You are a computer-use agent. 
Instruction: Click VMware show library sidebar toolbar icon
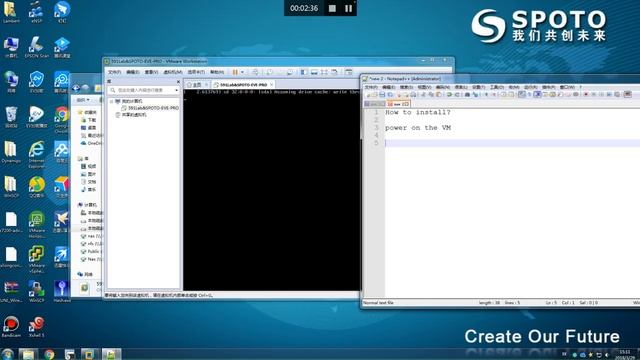(x=304, y=72)
